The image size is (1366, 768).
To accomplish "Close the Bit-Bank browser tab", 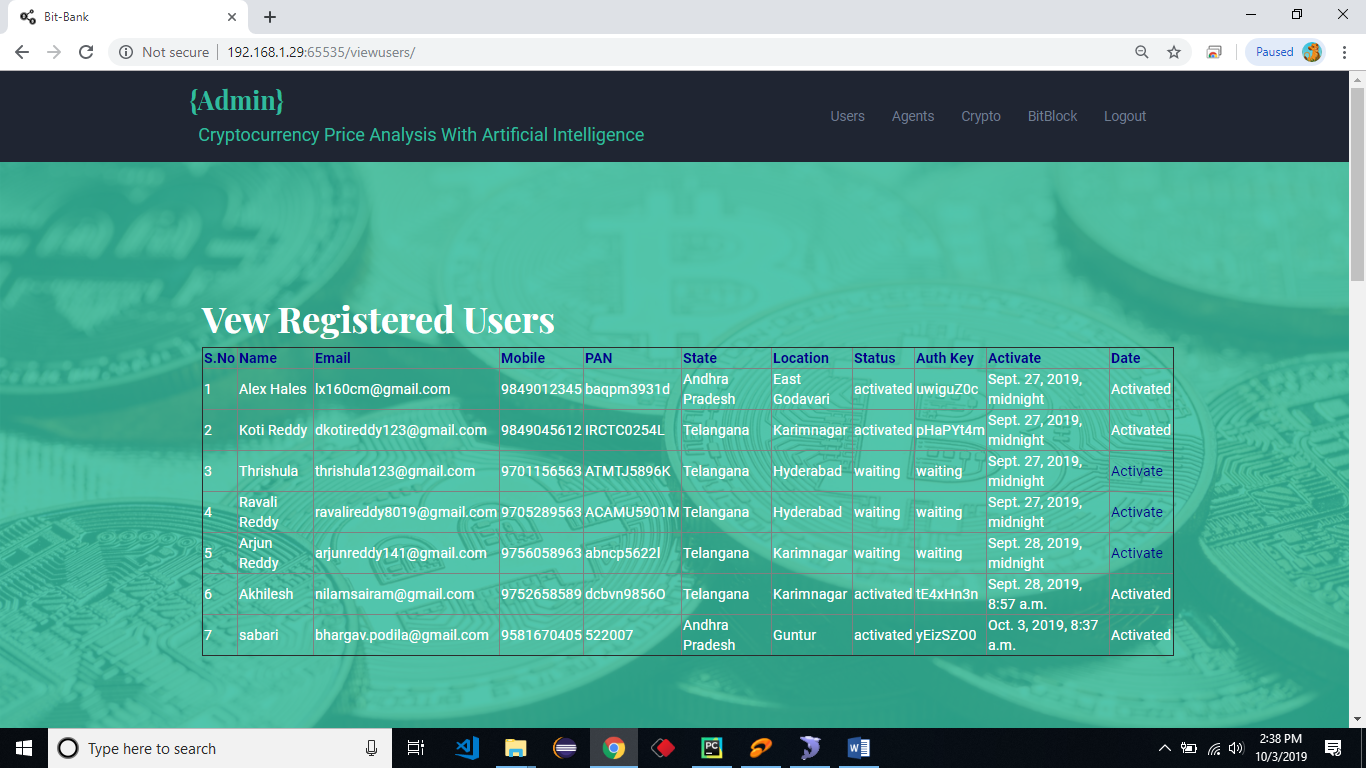I will [231, 17].
